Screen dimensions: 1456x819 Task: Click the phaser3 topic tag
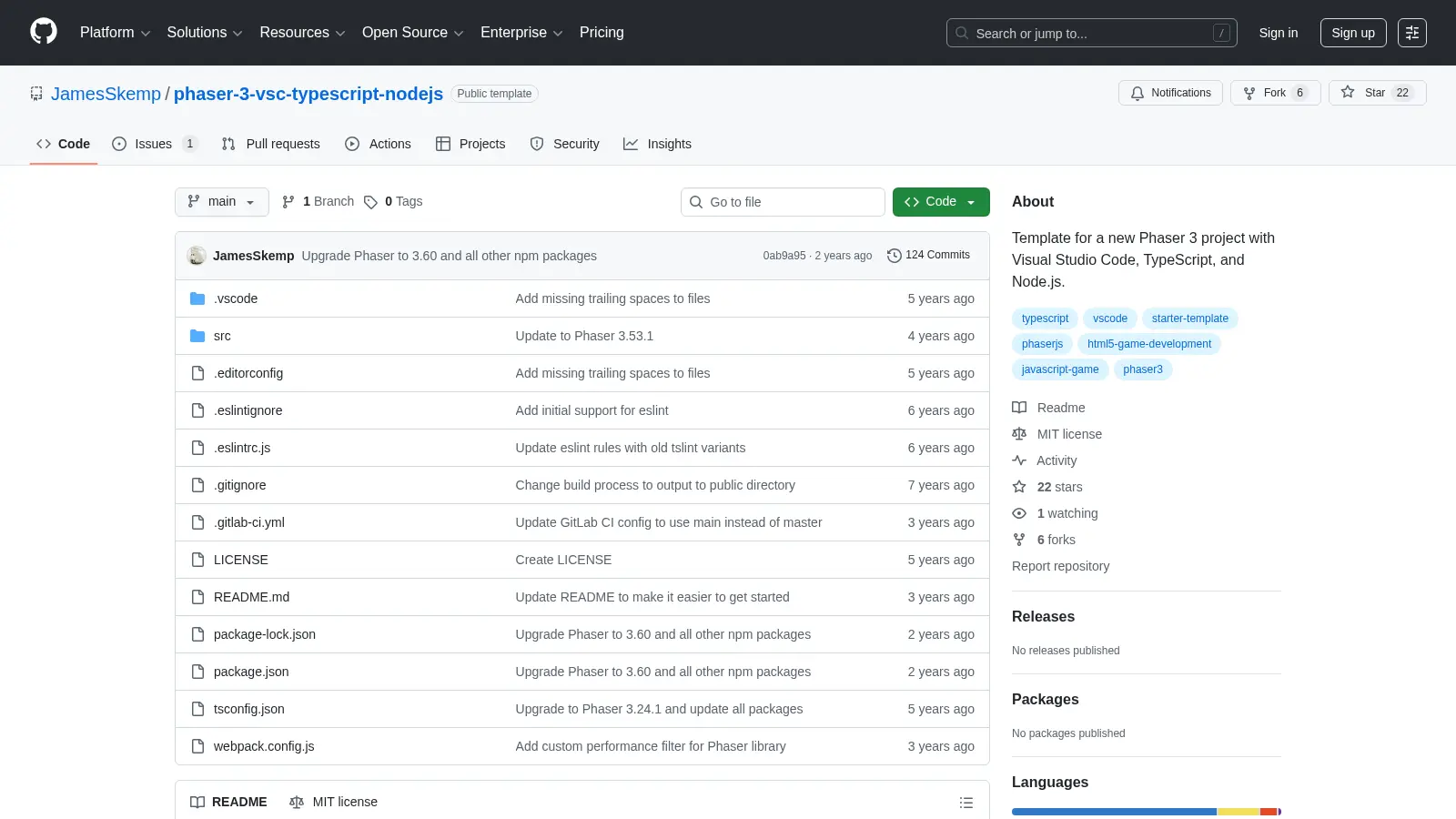click(x=1143, y=369)
